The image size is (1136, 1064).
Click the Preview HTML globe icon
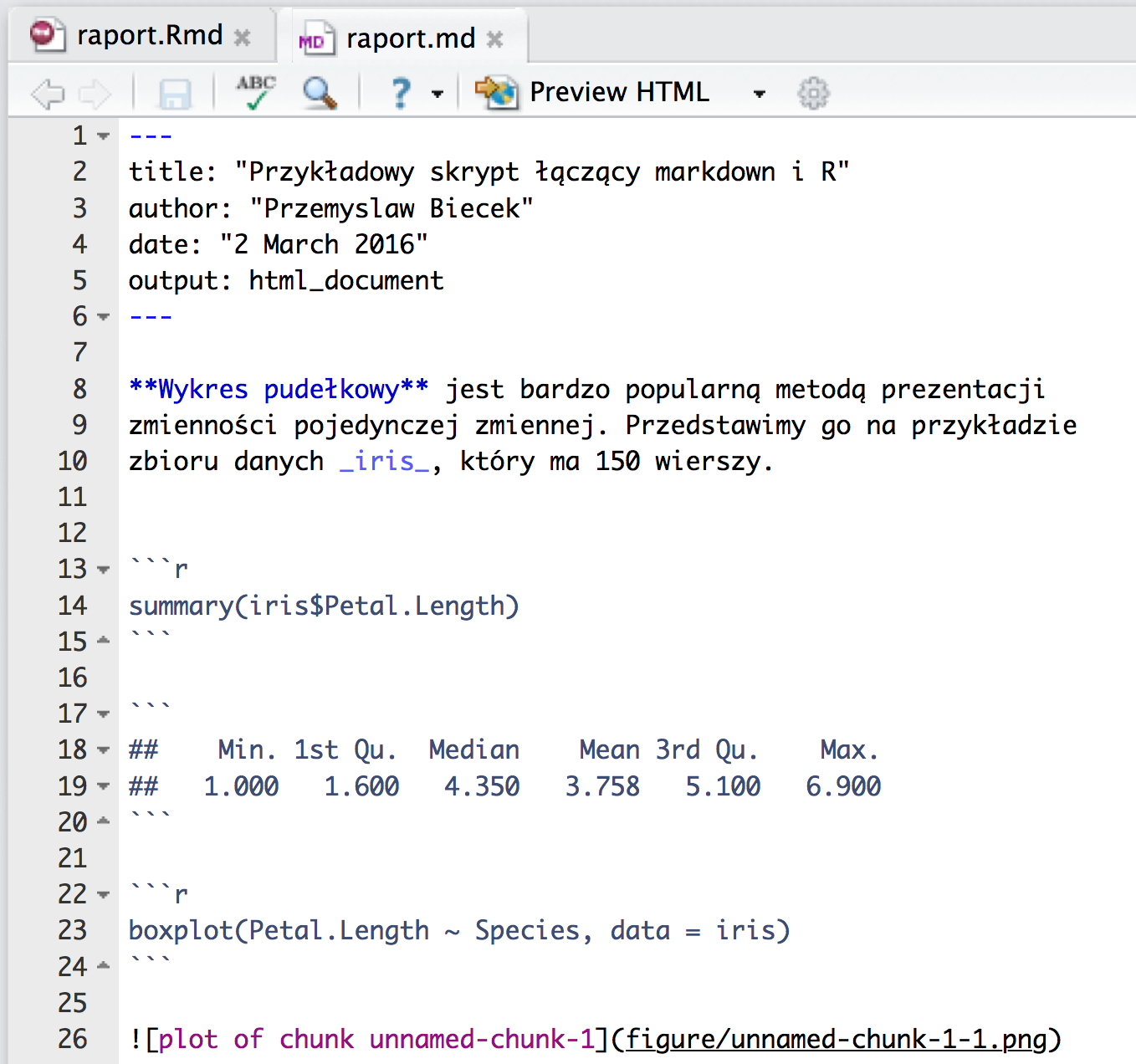(x=497, y=92)
